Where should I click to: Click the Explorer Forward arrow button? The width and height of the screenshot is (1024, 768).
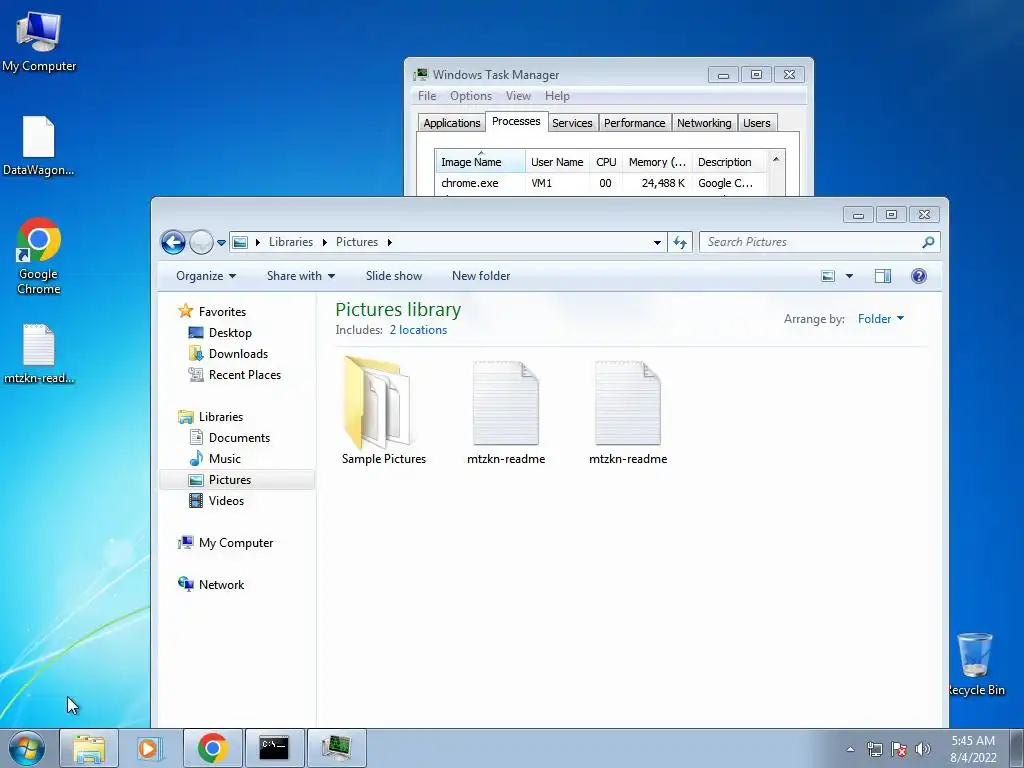201,242
